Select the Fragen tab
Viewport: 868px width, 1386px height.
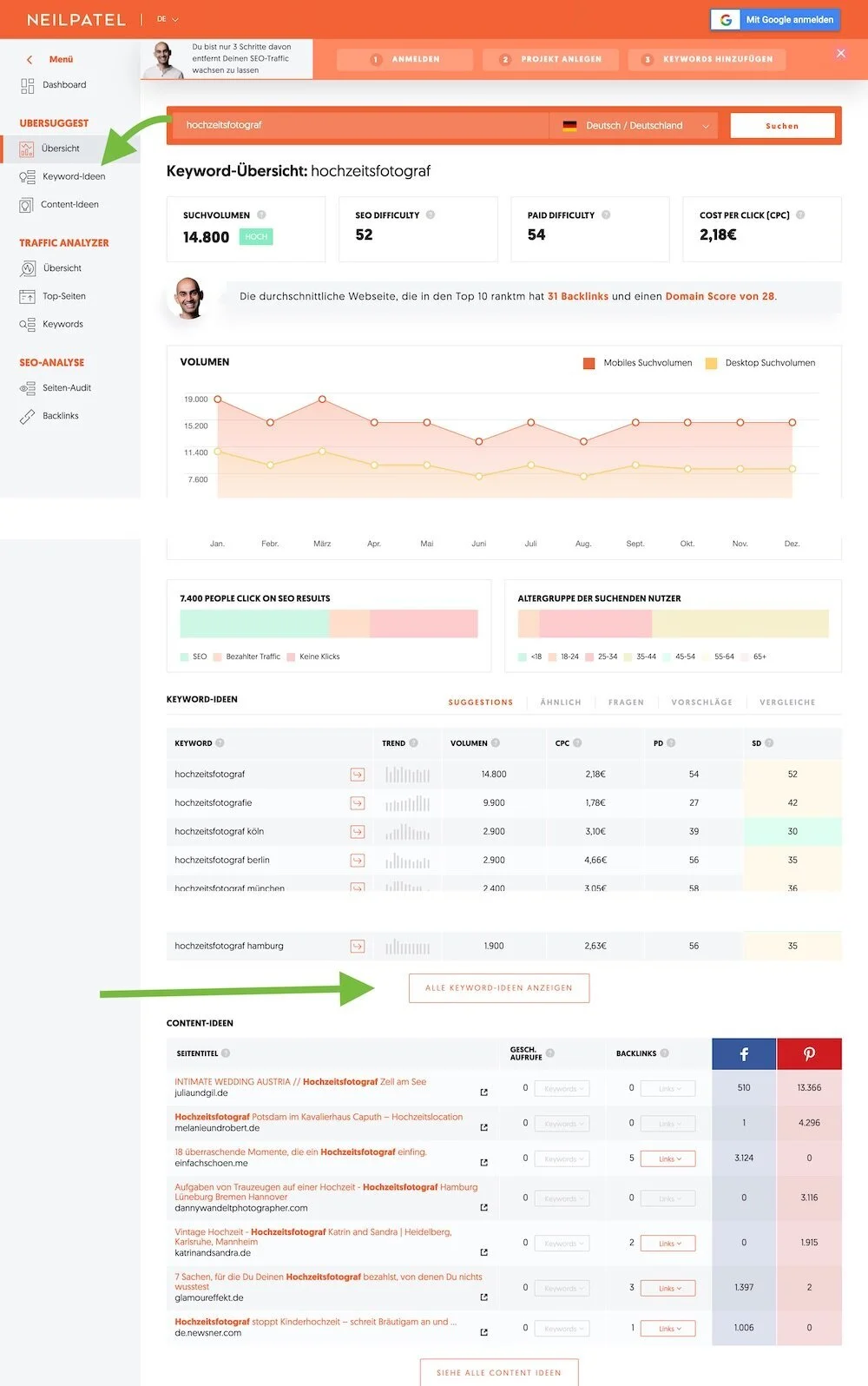click(x=626, y=702)
